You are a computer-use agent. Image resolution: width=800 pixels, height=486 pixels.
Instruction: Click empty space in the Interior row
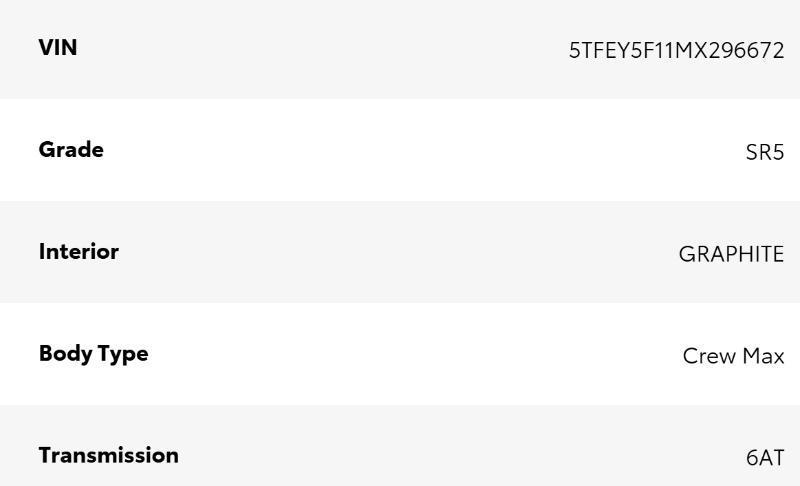coord(400,253)
